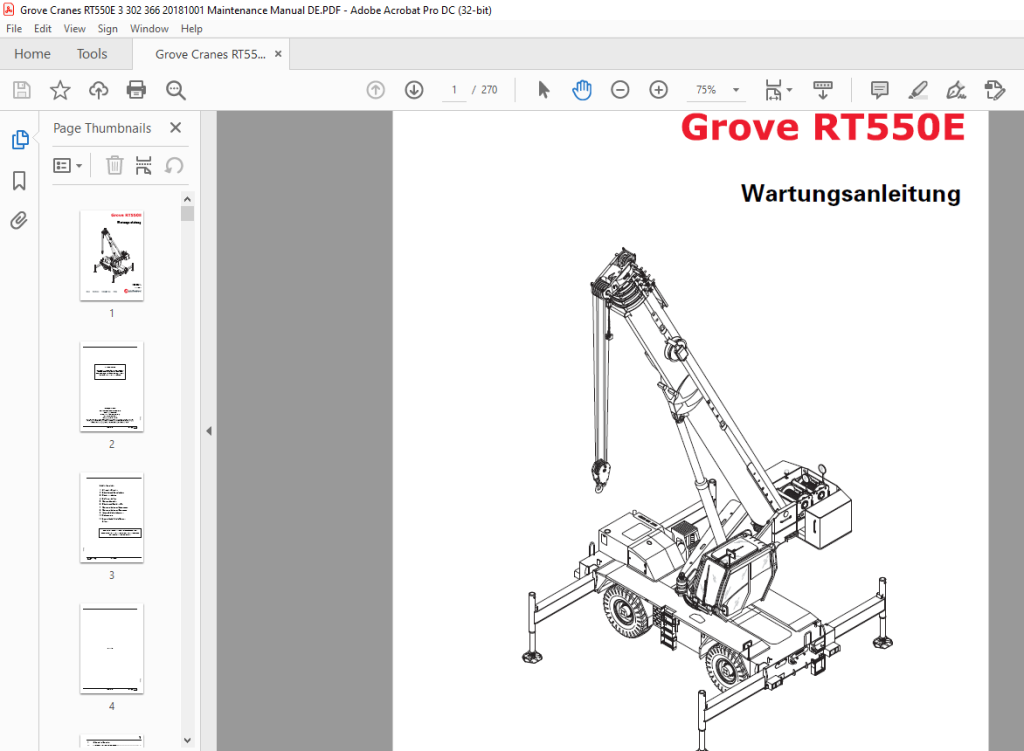The width and height of the screenshot is (1024, 751).
Task: Select the arrow selection tool
Action: [543, 90]
